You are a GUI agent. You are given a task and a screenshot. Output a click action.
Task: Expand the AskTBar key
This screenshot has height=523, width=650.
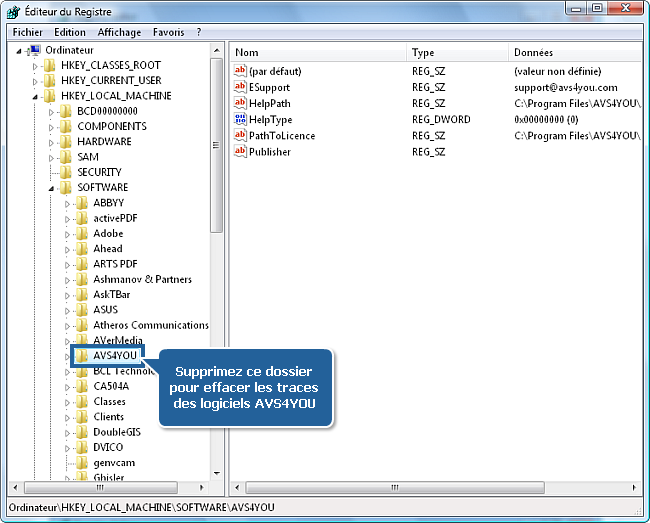coord(67,295)
